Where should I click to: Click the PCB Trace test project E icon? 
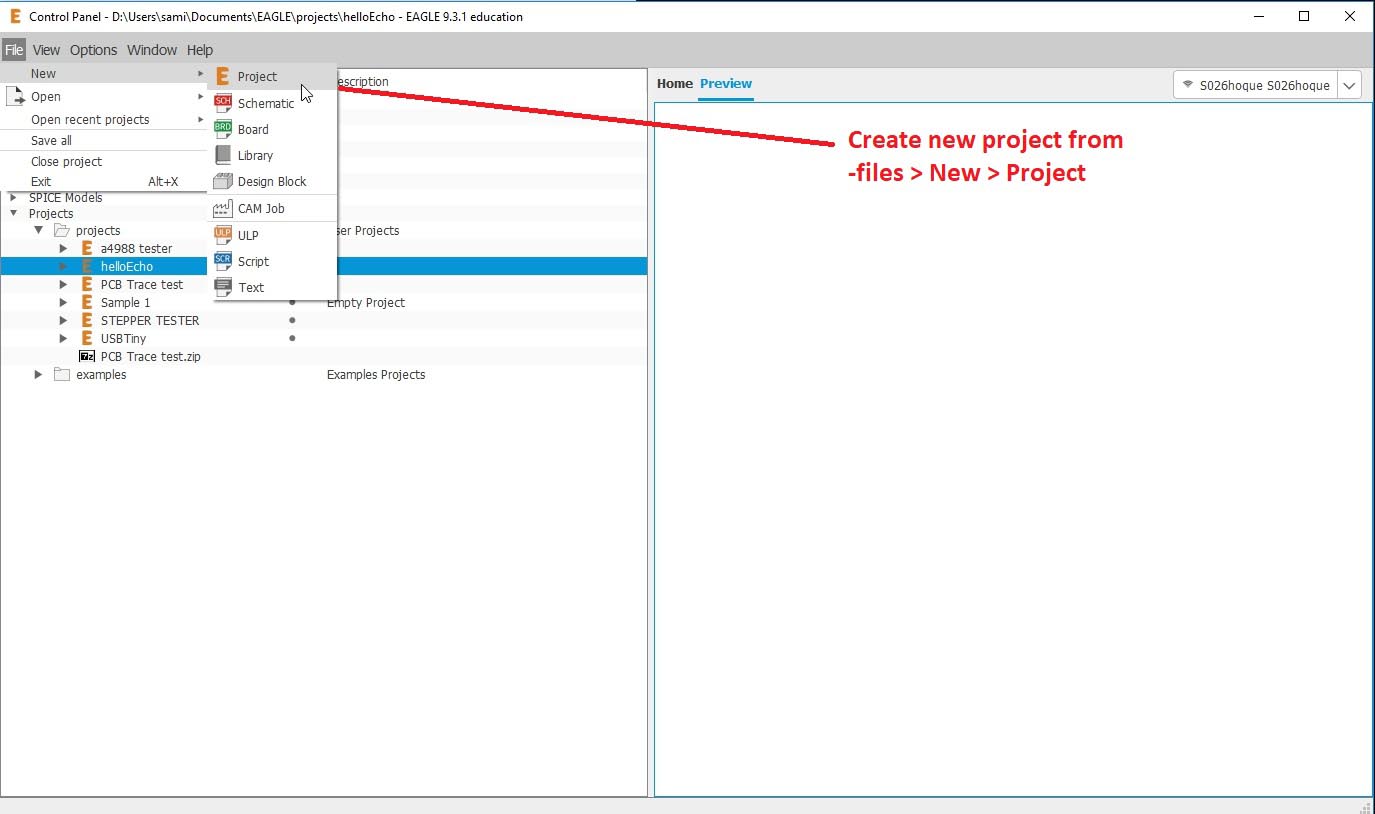pos(87,284)
